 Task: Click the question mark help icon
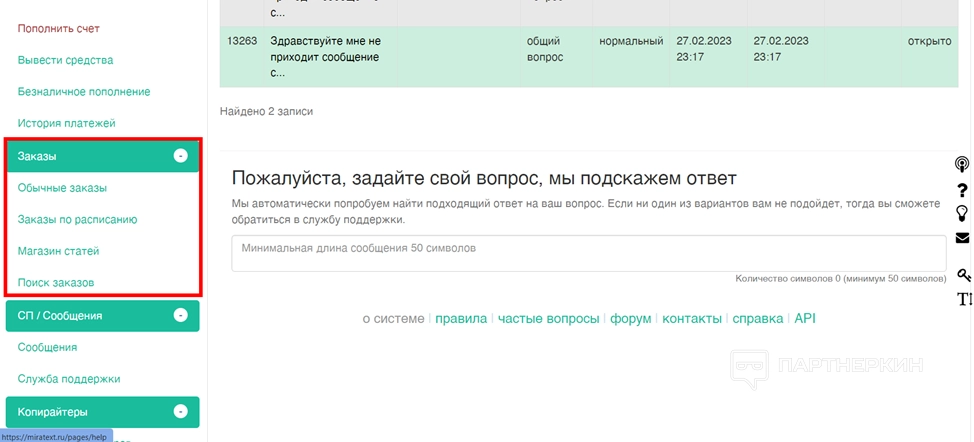pyautogui.click(x=962, y=190)
